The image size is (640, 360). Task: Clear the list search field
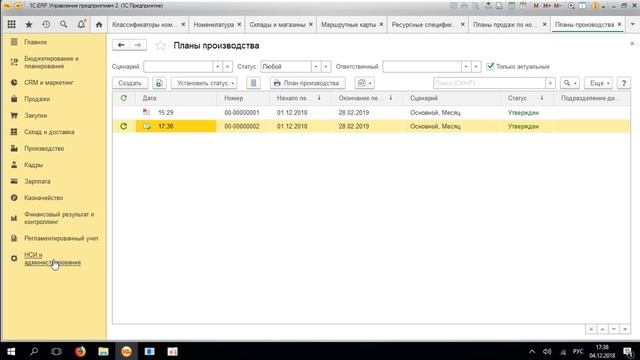[550, 83]
